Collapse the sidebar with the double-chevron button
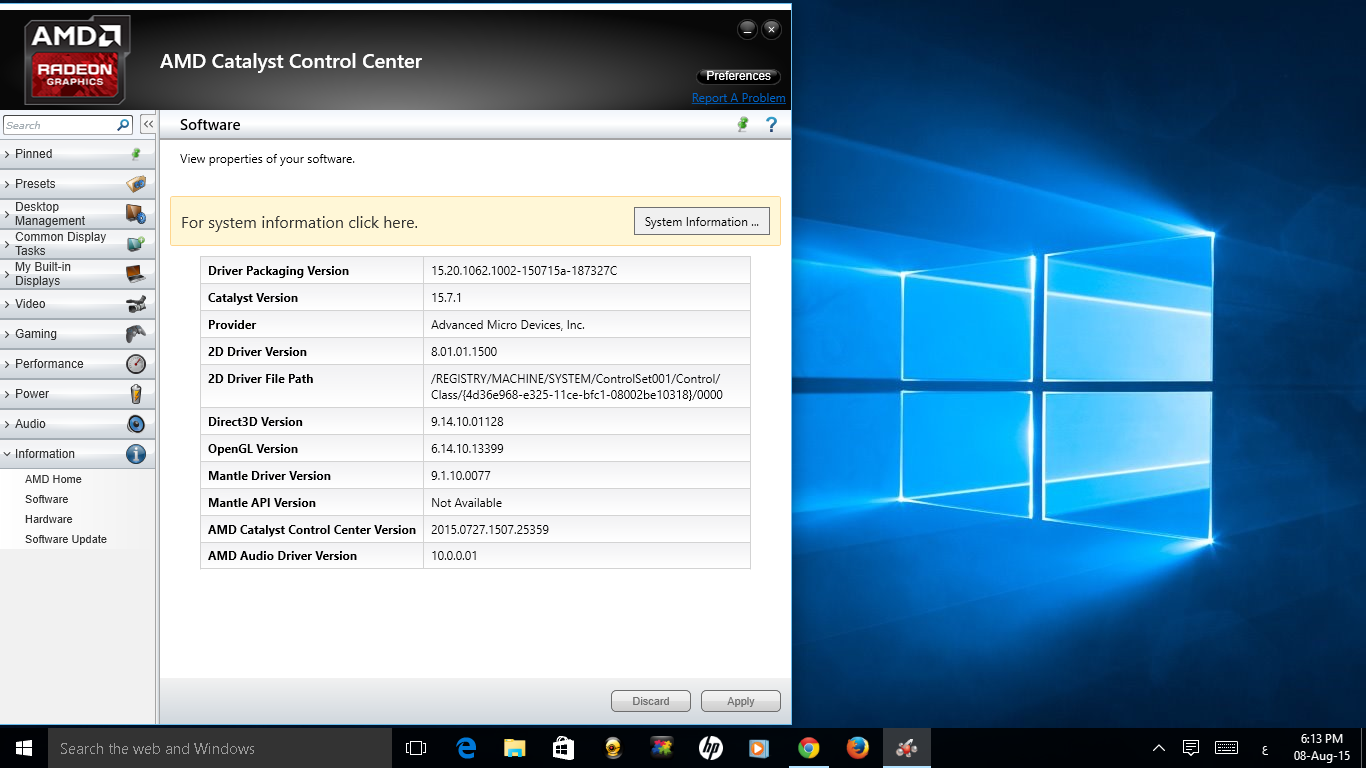 [148, 125]
